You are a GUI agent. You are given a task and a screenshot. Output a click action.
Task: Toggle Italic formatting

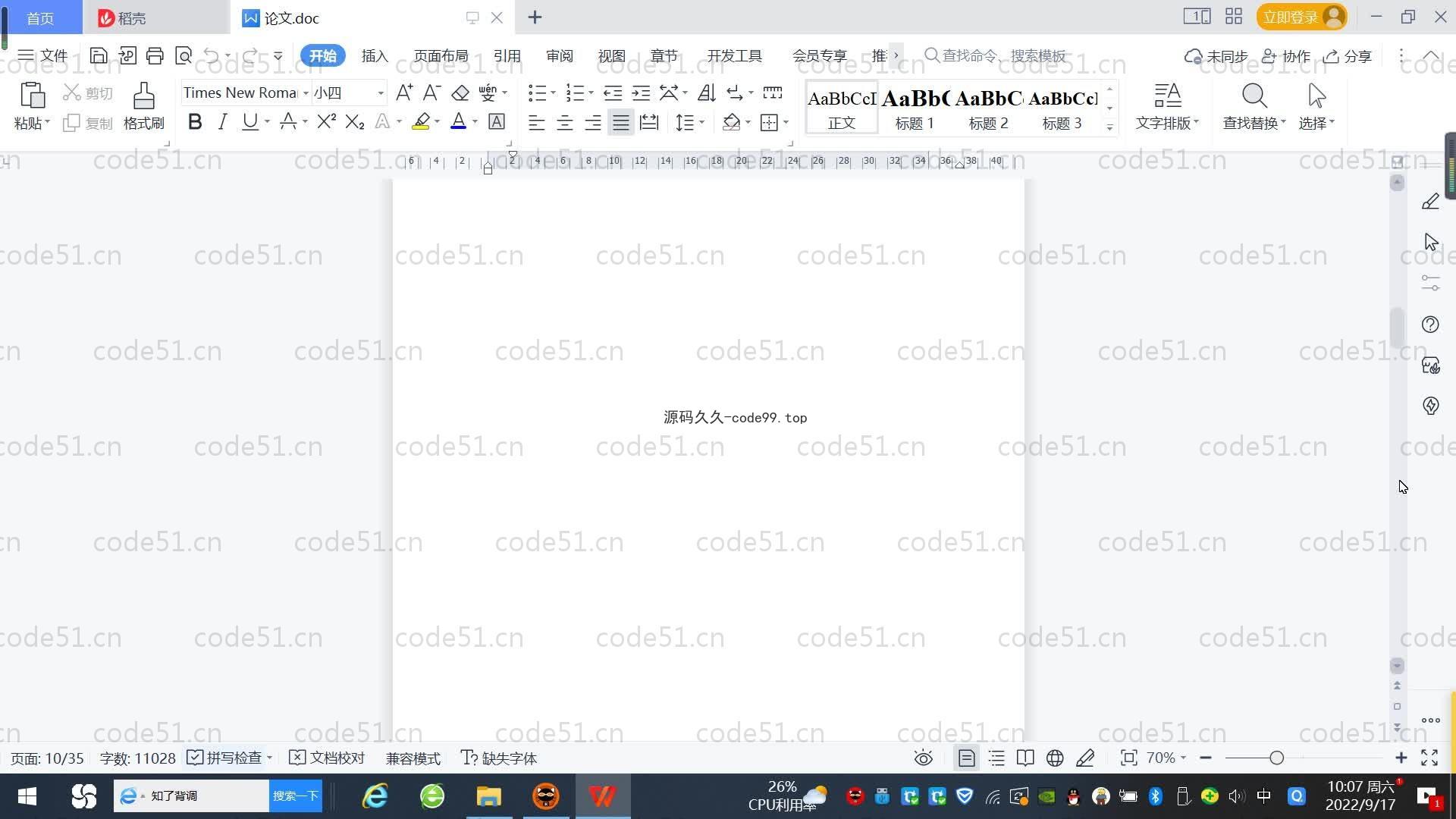[222, 121]
